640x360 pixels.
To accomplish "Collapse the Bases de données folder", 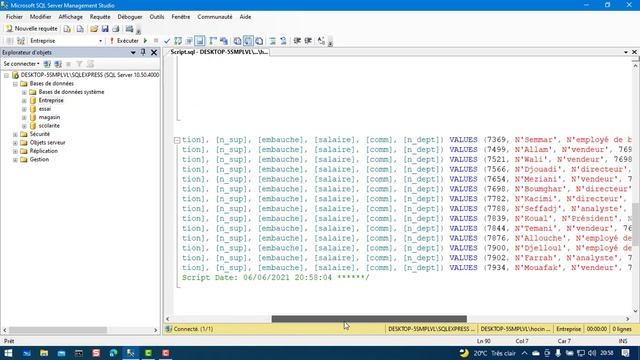I will pyautogui.click(x=16, y=84).
